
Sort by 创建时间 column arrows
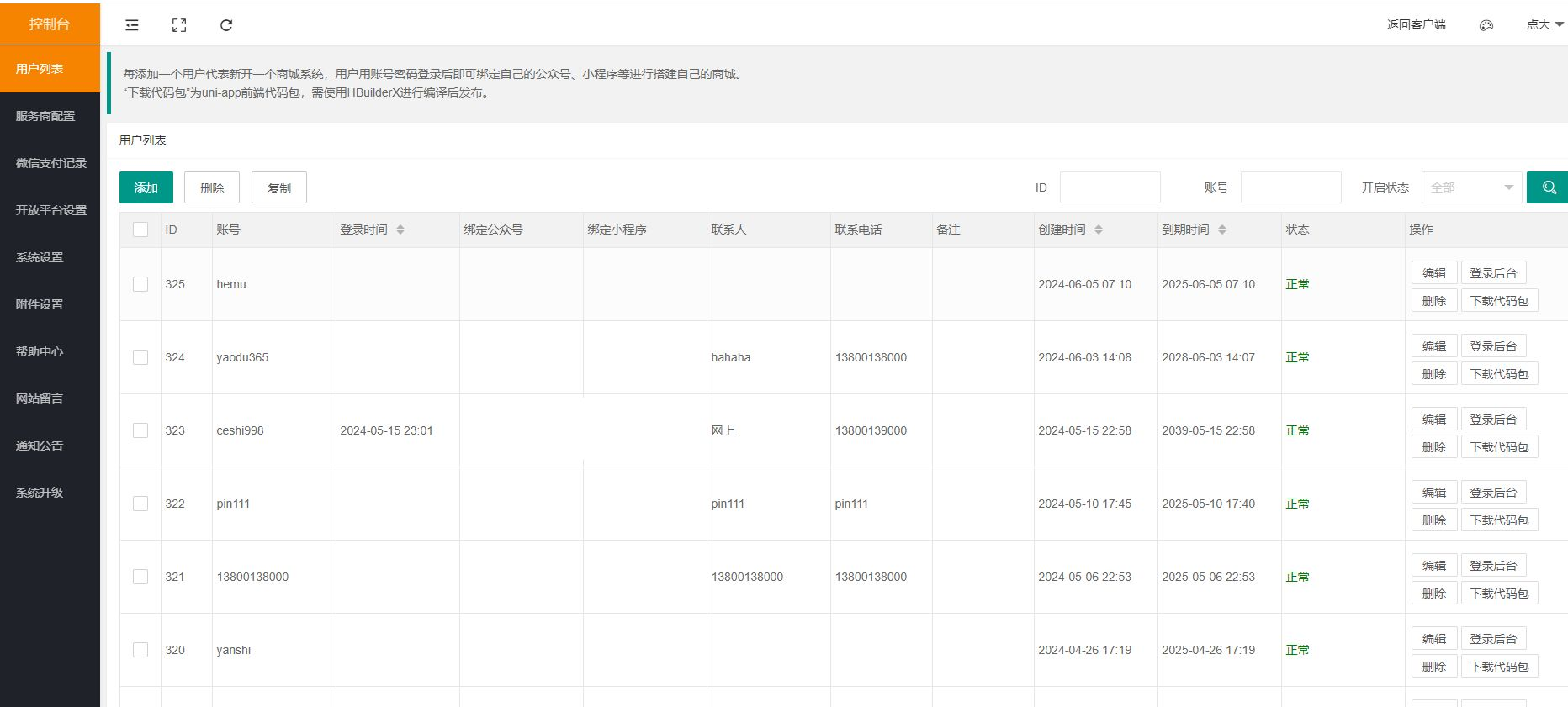pos(1098,230)
